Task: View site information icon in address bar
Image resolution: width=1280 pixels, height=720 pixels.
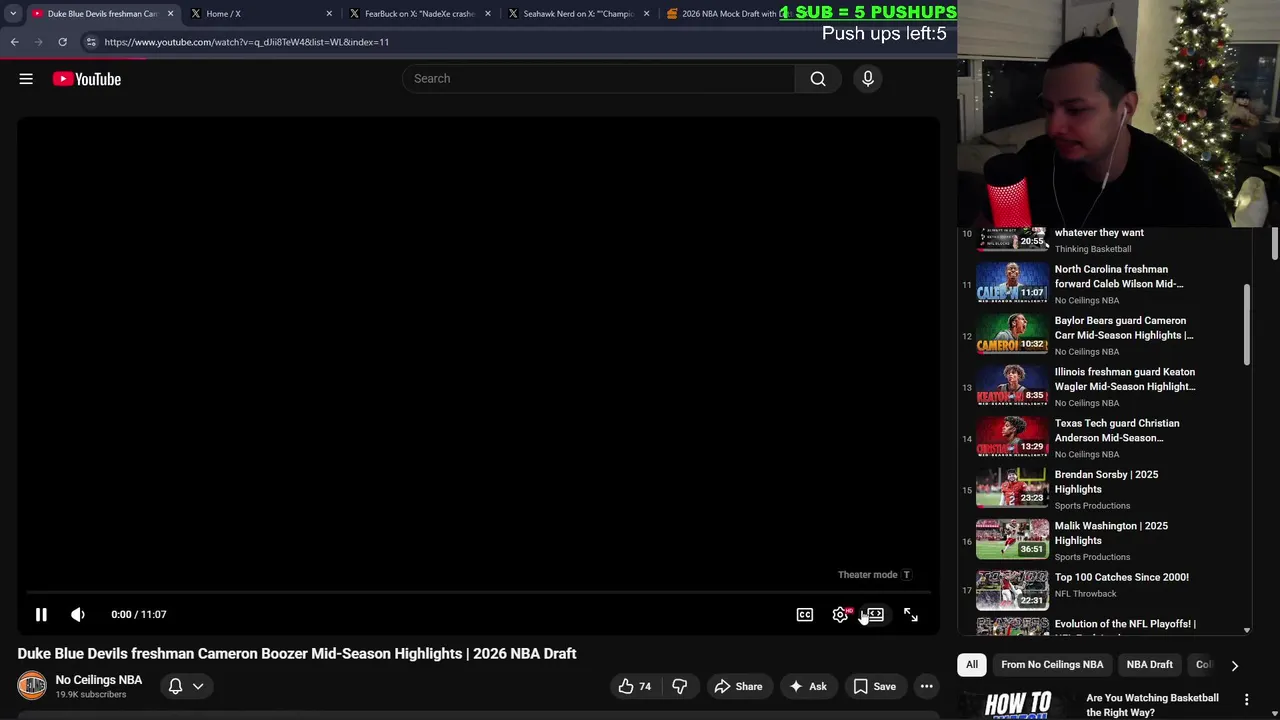Action: pyautogui.click(x=91, y=42)
